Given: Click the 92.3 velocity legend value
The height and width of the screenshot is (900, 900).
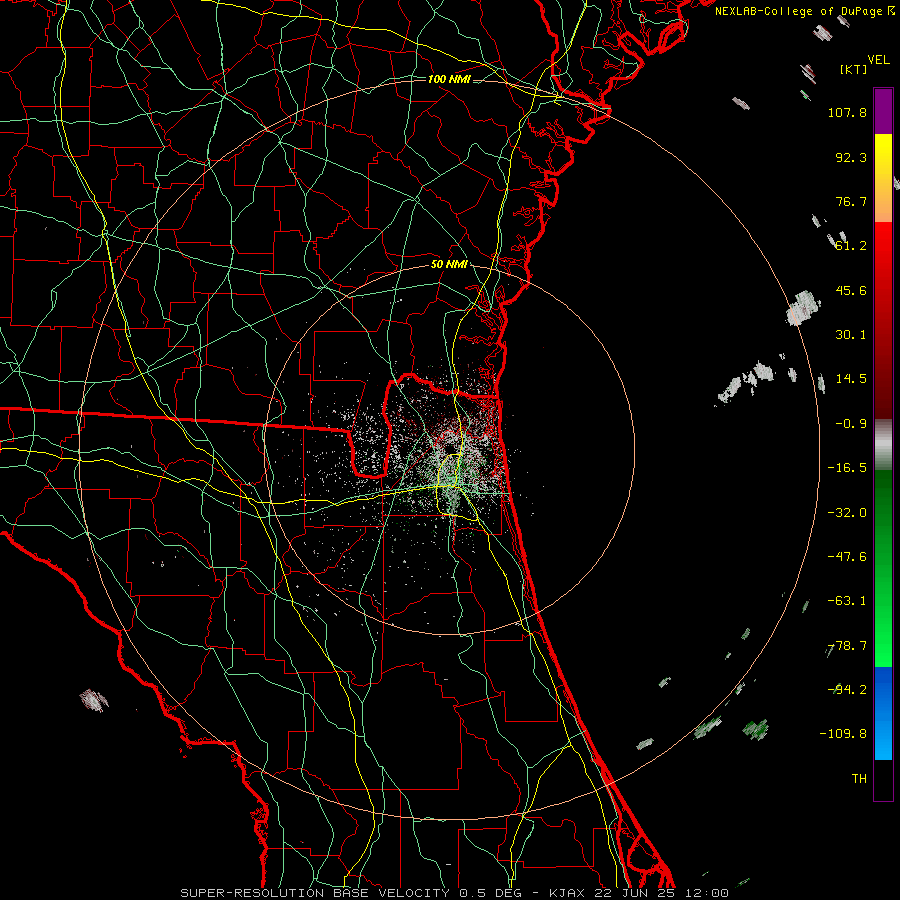Looking at the screenshot, I should pyautogui.click(x=851, y=157).
